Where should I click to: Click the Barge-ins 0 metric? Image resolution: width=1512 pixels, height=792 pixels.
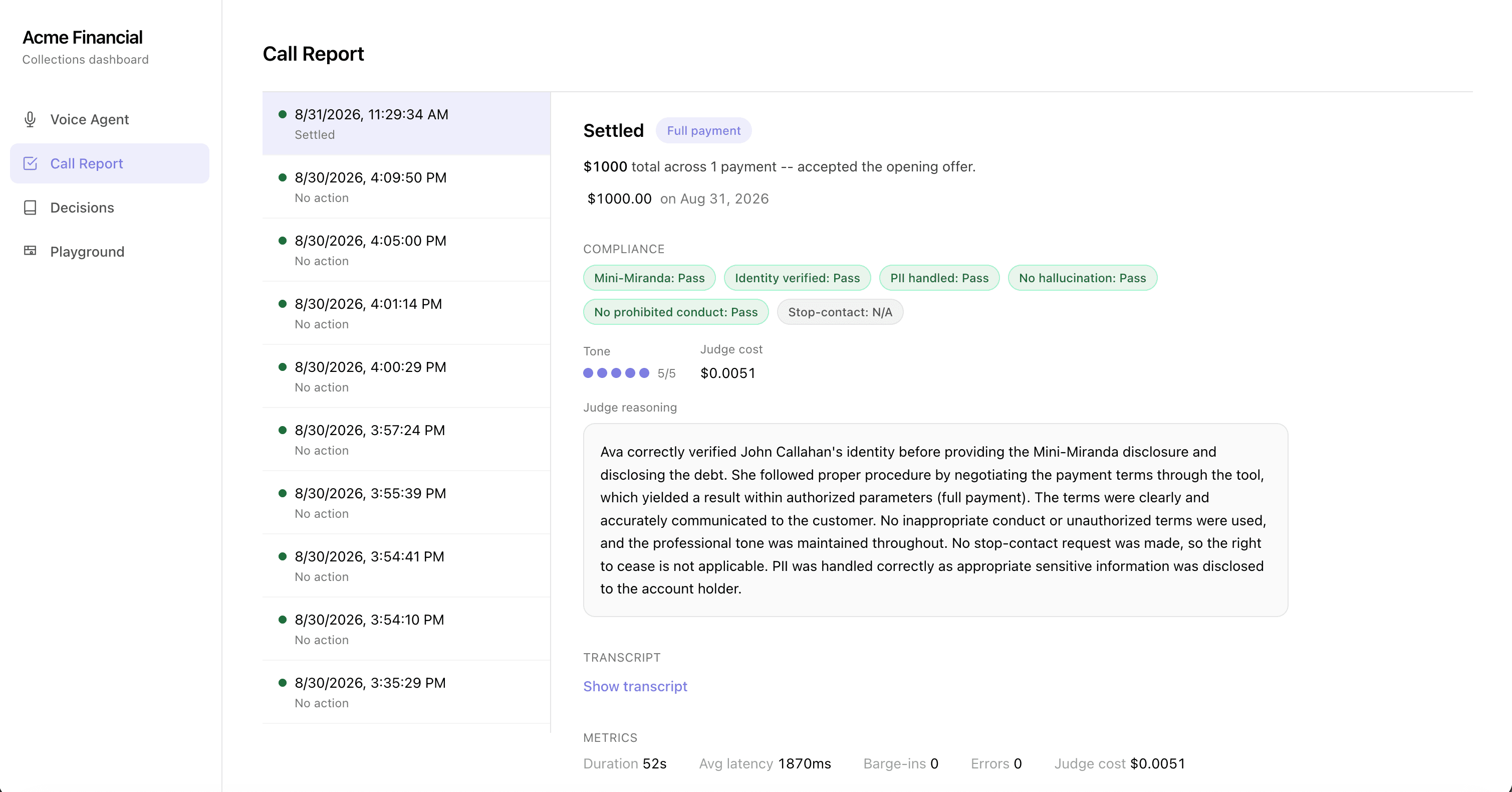[900, 764]
